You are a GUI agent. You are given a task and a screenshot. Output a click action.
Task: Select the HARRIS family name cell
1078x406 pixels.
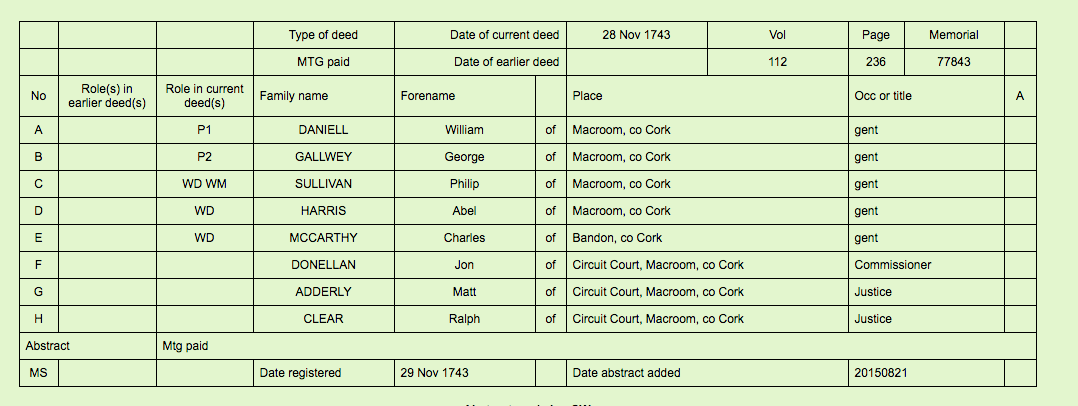[323, 211]
